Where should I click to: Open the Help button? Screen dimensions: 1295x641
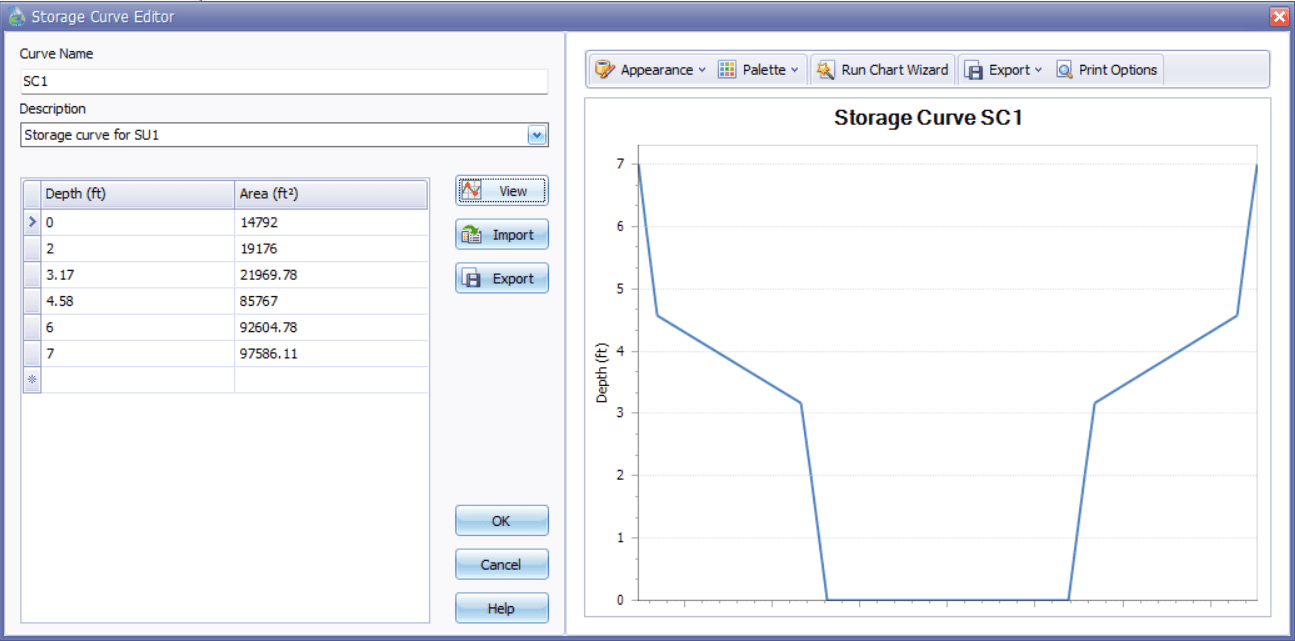(501, 608)
